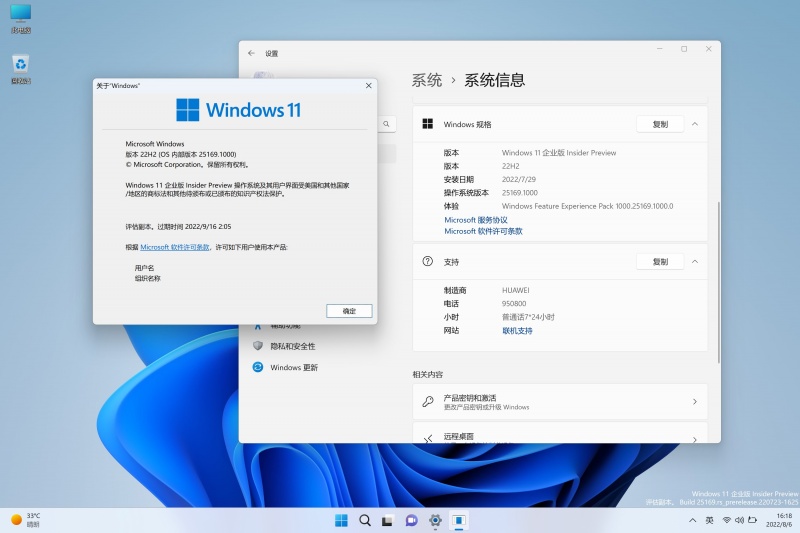The width and height of the screenshot is (800, 533).
Task: Open taskbar Search
Action: pos(364,520)
